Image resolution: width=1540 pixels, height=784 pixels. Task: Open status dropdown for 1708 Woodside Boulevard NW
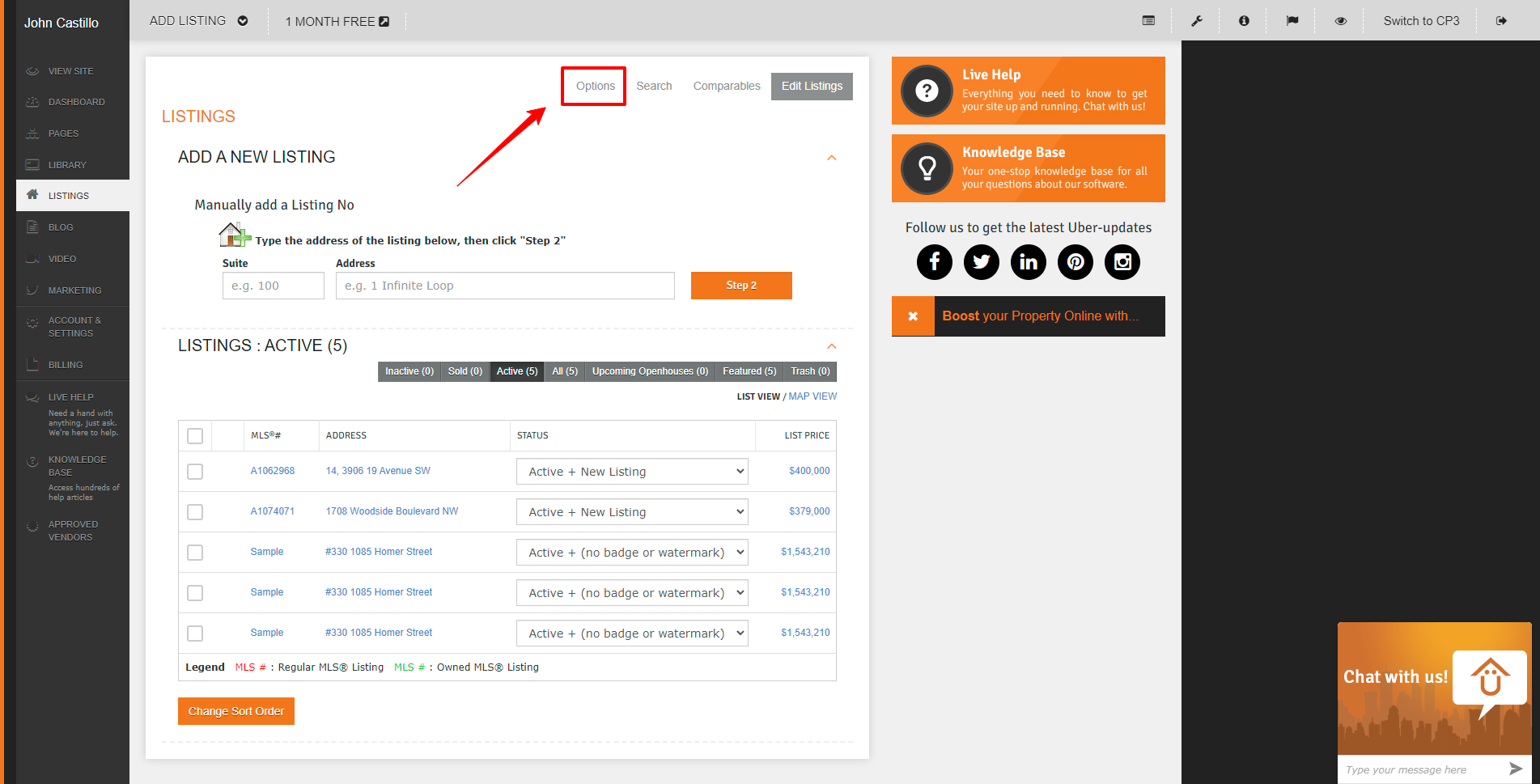(632, 512)
